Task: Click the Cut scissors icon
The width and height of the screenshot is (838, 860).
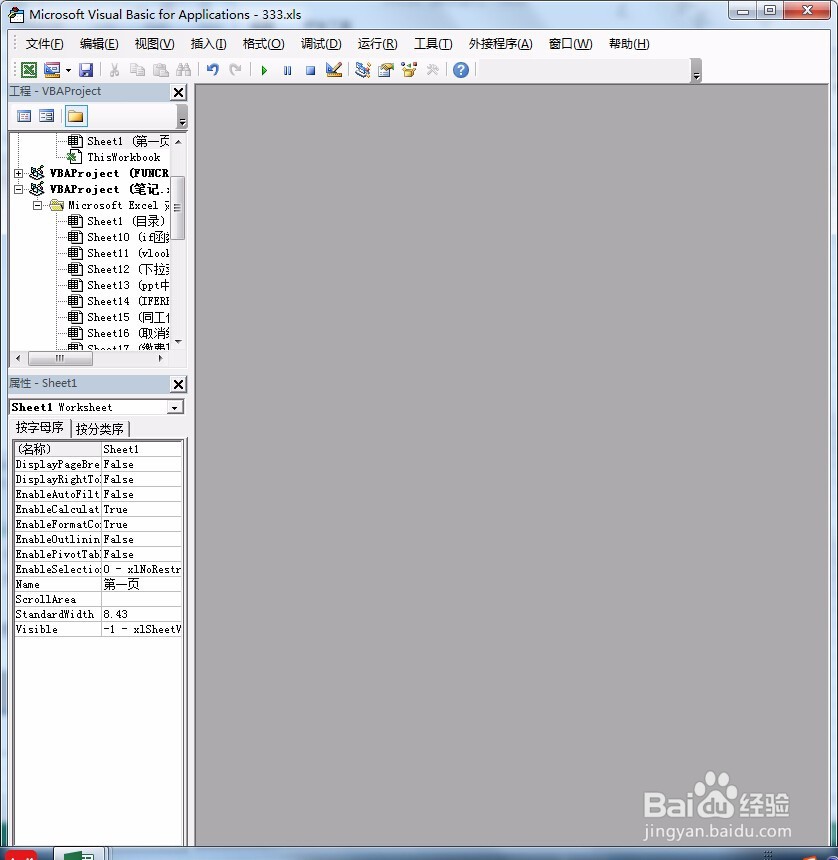Action: [x=114, y=70]
